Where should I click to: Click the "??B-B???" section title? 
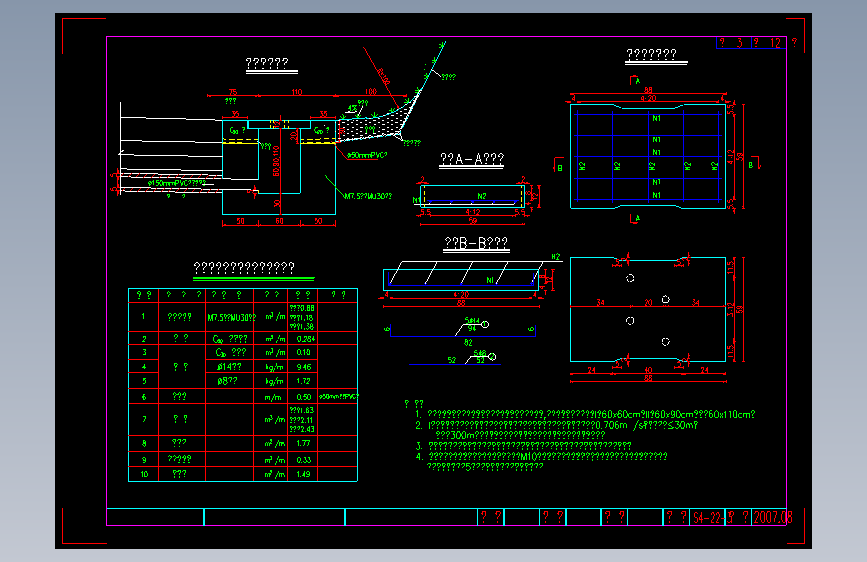tap(476, 243)
